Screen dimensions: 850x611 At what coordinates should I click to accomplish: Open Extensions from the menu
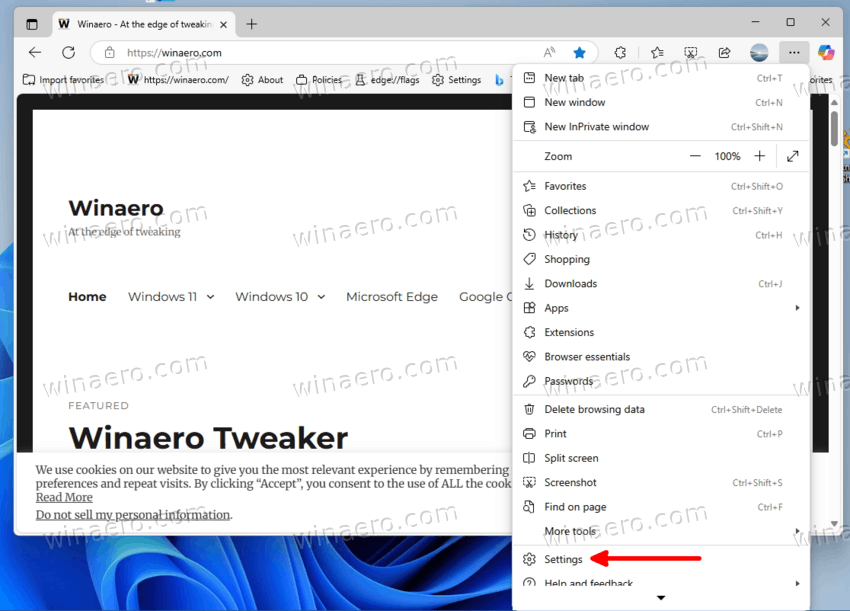click(x=661, y=332)
